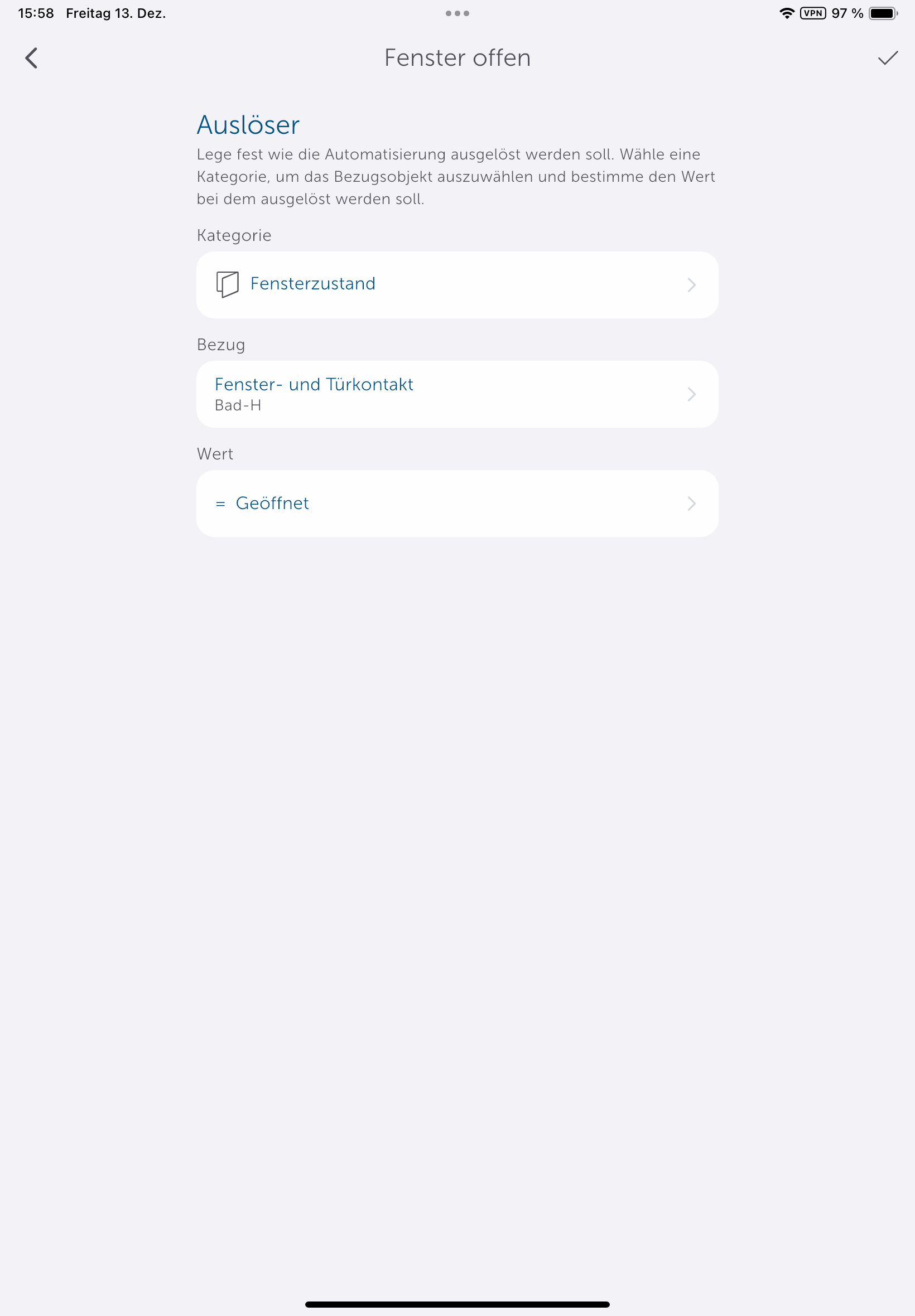
Task: Click the window icon beside Fensterzustand
Action: point(227,284)
